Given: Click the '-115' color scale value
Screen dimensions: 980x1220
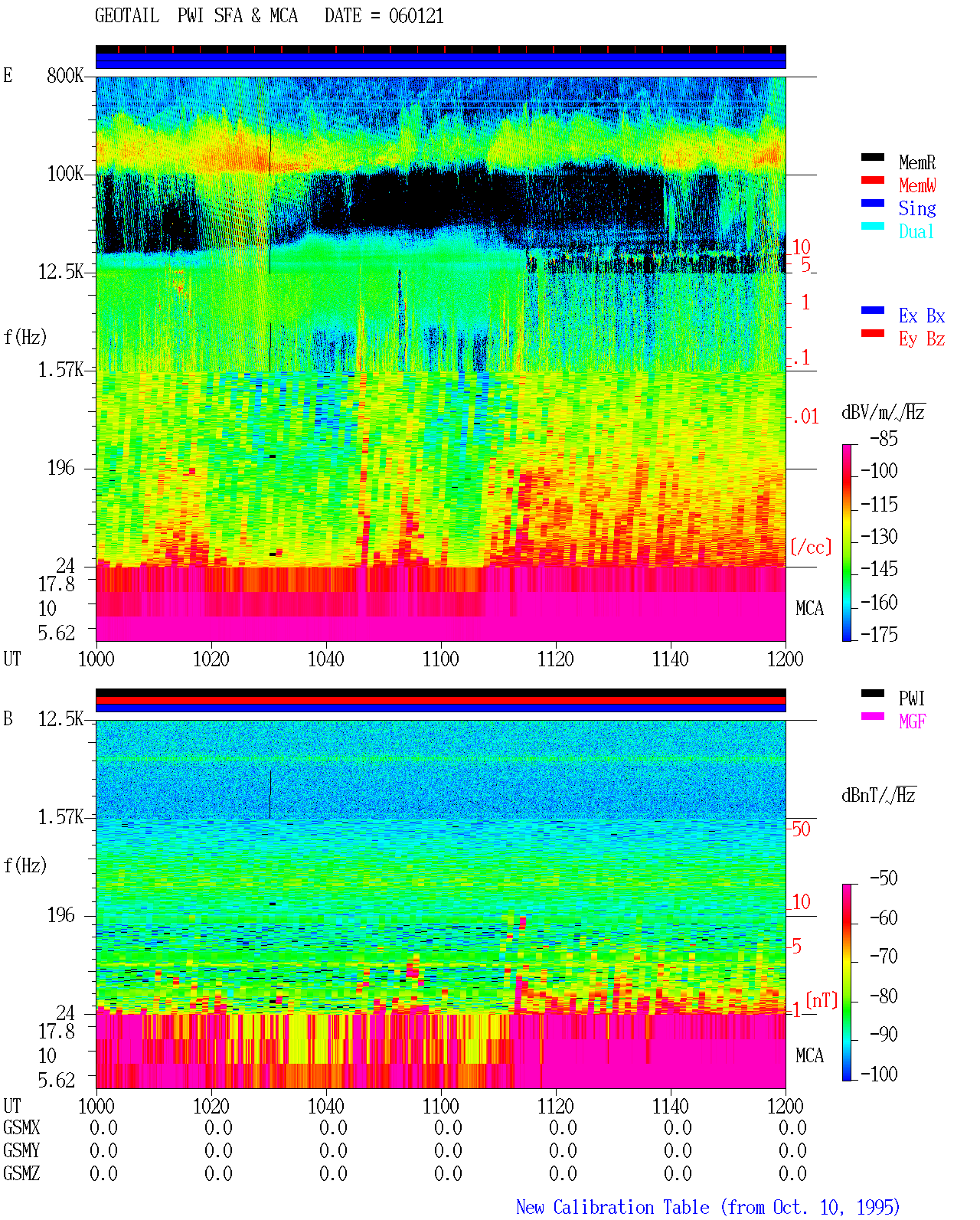Looking at the screenshot, I should click(x=879, y=504).
